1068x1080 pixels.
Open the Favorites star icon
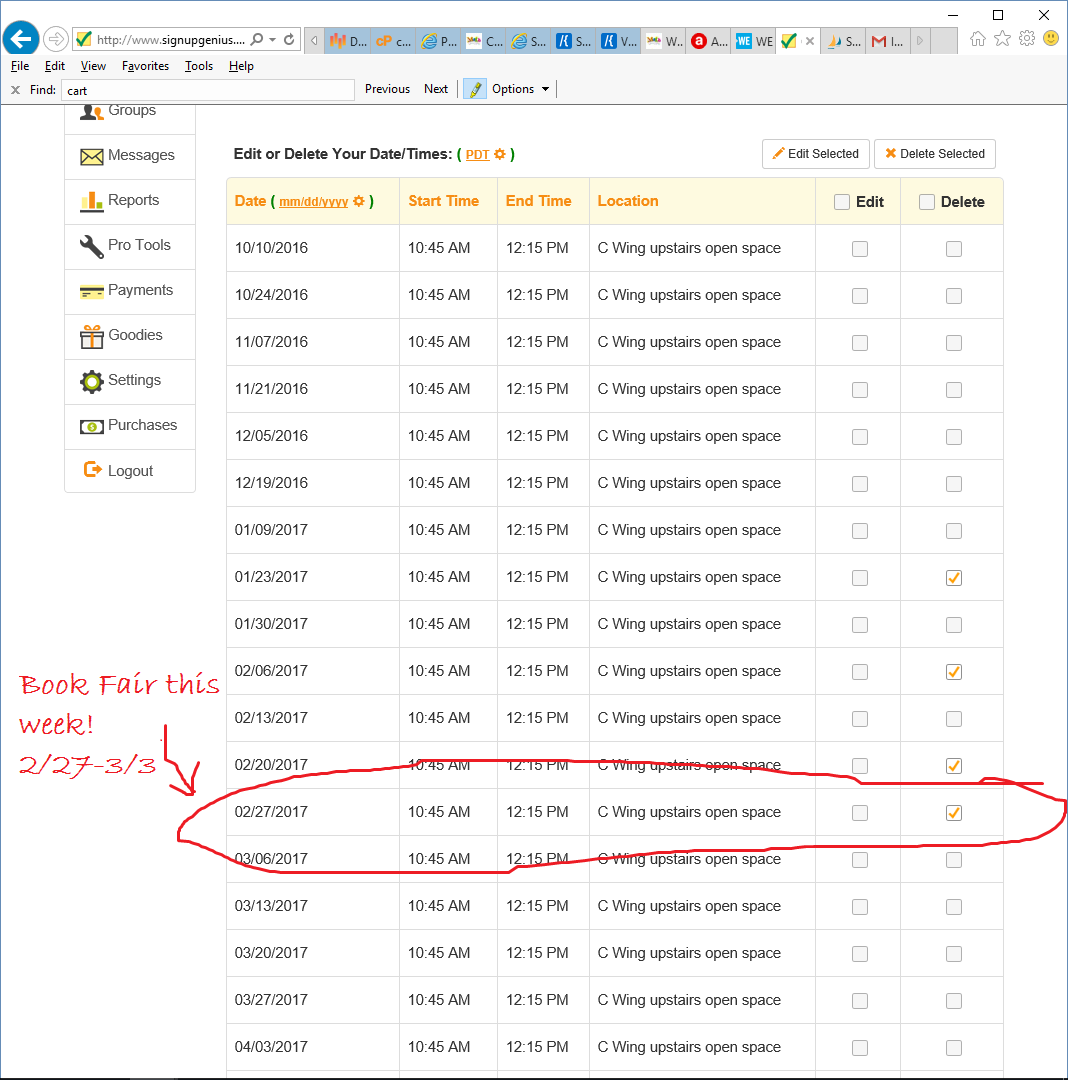(x=1003, y=39)
